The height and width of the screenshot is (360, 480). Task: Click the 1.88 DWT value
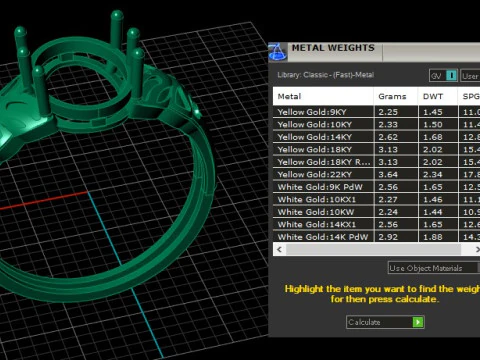[433, 237]
